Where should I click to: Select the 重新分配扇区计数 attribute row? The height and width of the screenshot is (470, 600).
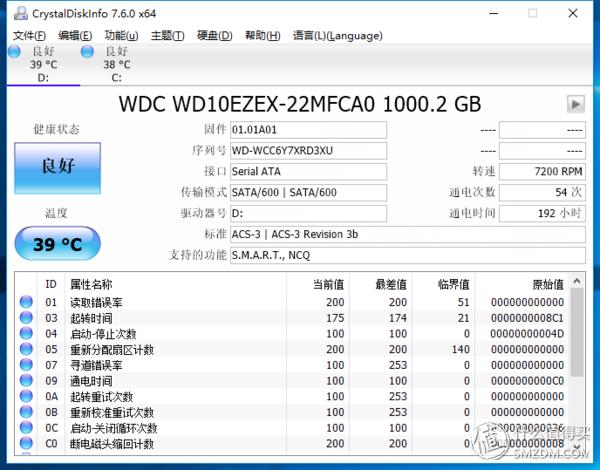click(292, 349)
